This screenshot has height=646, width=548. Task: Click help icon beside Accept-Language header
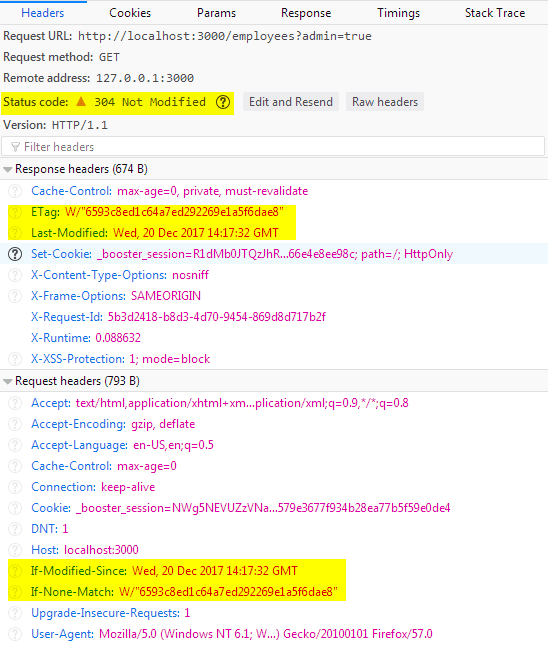[x=15, y=445]
